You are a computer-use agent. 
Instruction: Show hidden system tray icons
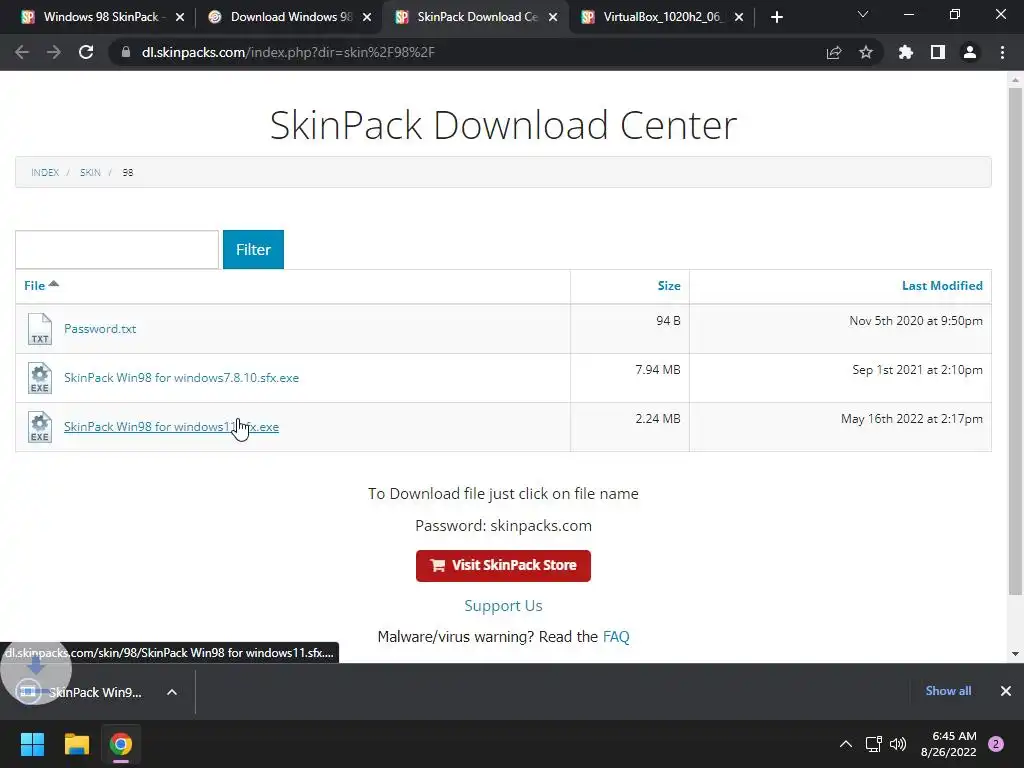(846, 744)
